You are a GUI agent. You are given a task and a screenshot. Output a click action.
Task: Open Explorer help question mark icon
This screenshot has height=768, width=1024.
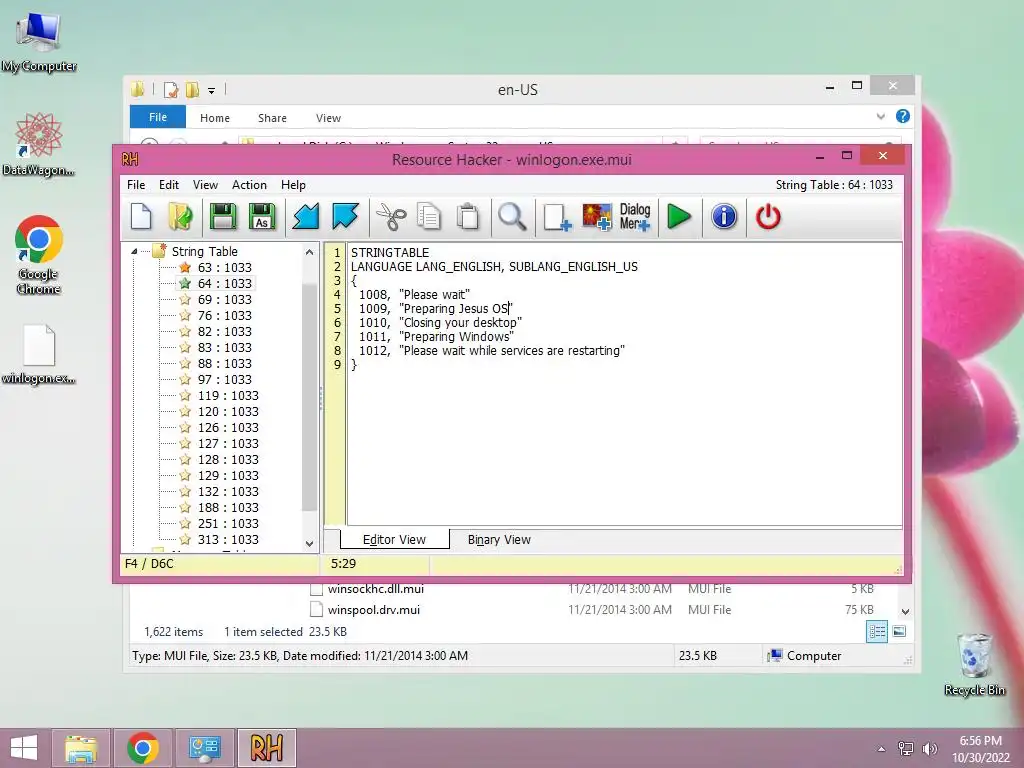903,116
